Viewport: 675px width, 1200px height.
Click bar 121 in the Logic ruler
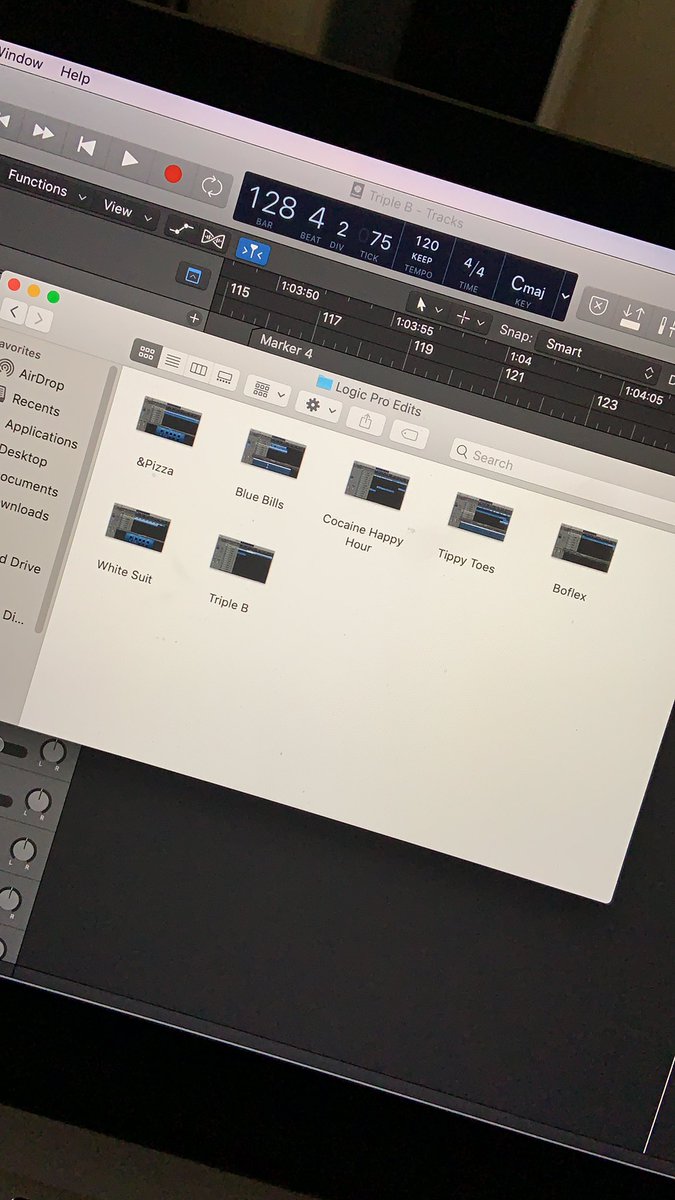[x=514, y=376]
